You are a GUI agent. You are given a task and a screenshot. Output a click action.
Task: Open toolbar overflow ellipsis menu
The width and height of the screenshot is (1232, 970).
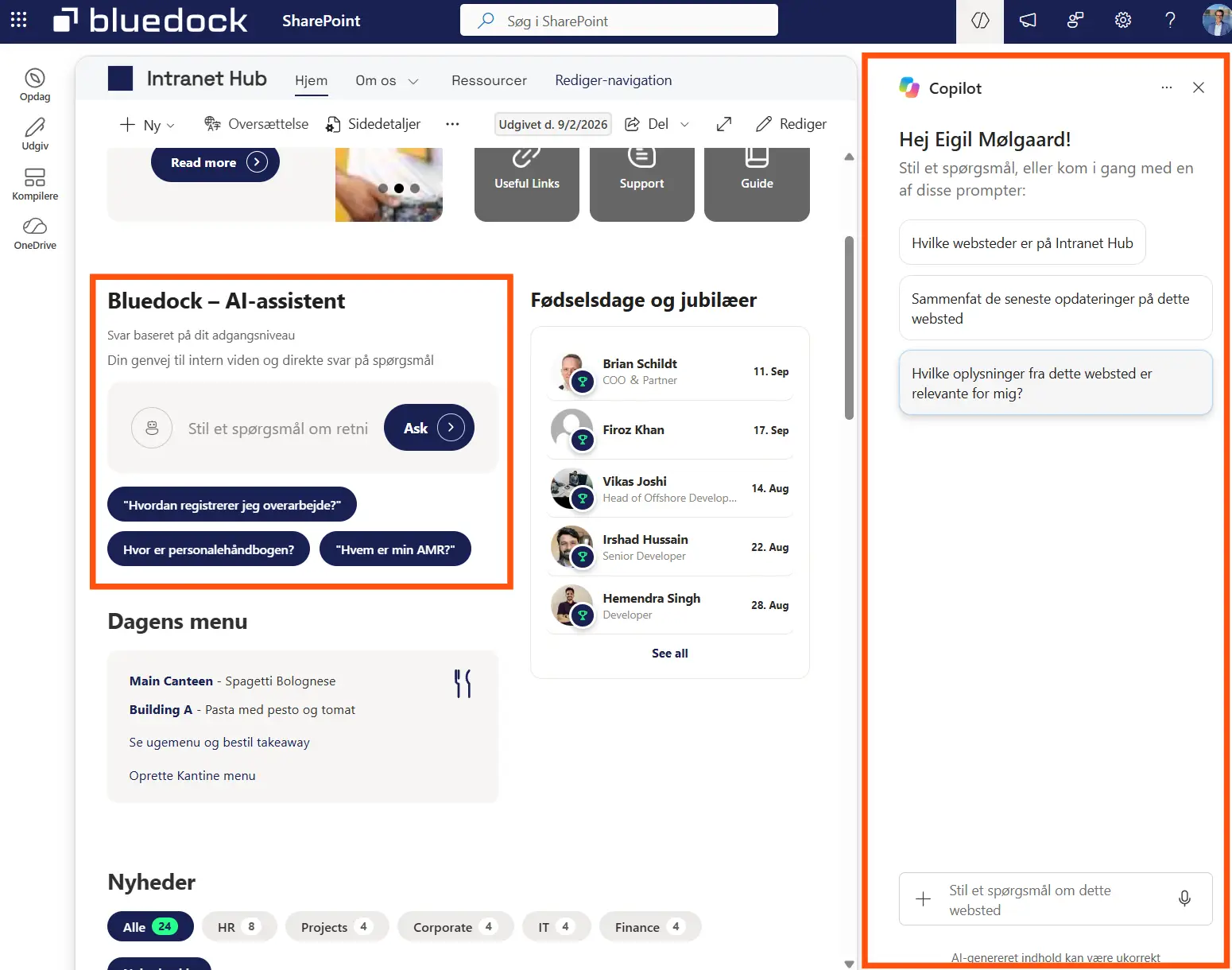coord(452,124)
